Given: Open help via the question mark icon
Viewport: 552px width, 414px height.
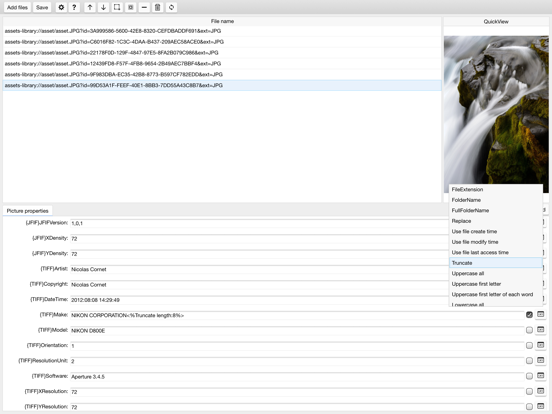Looking at the screenshot, I should pos(74,7).
